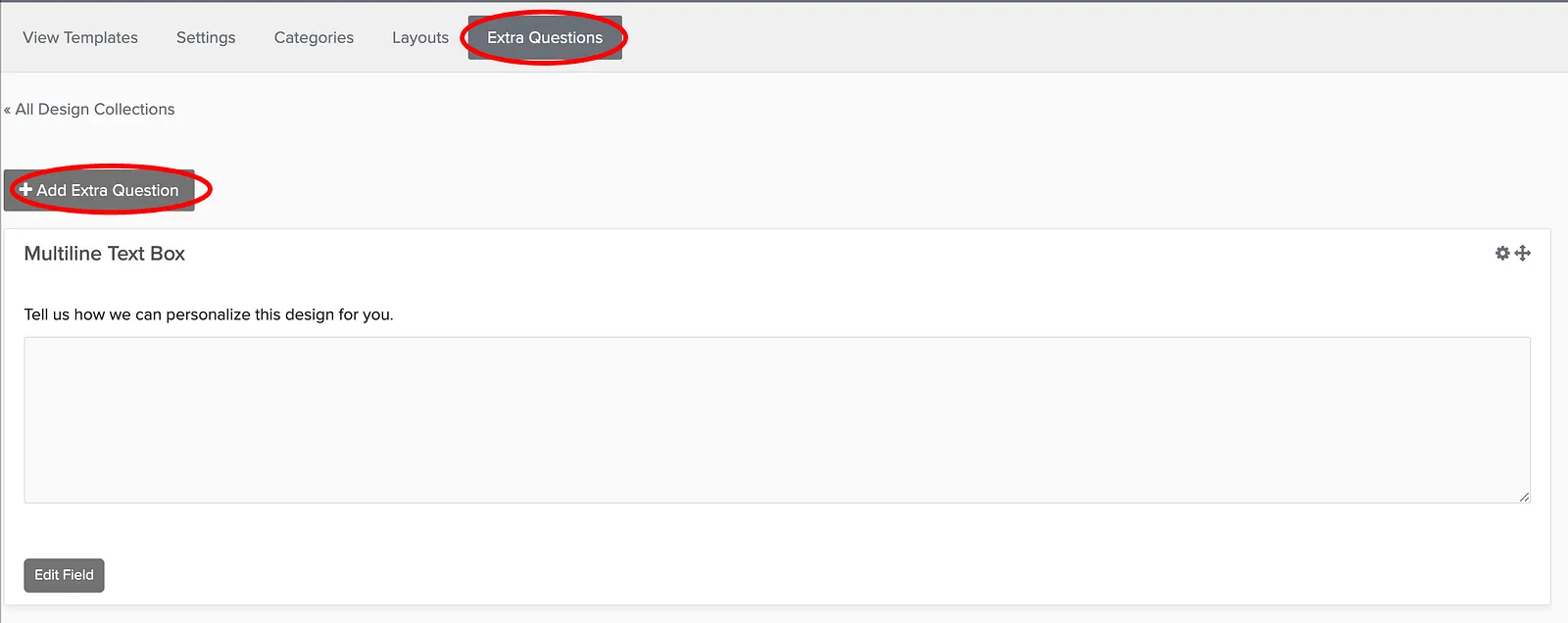Click the textarea resize grip corner
The image size is (1568, 623).
[x=1524, y=497]
